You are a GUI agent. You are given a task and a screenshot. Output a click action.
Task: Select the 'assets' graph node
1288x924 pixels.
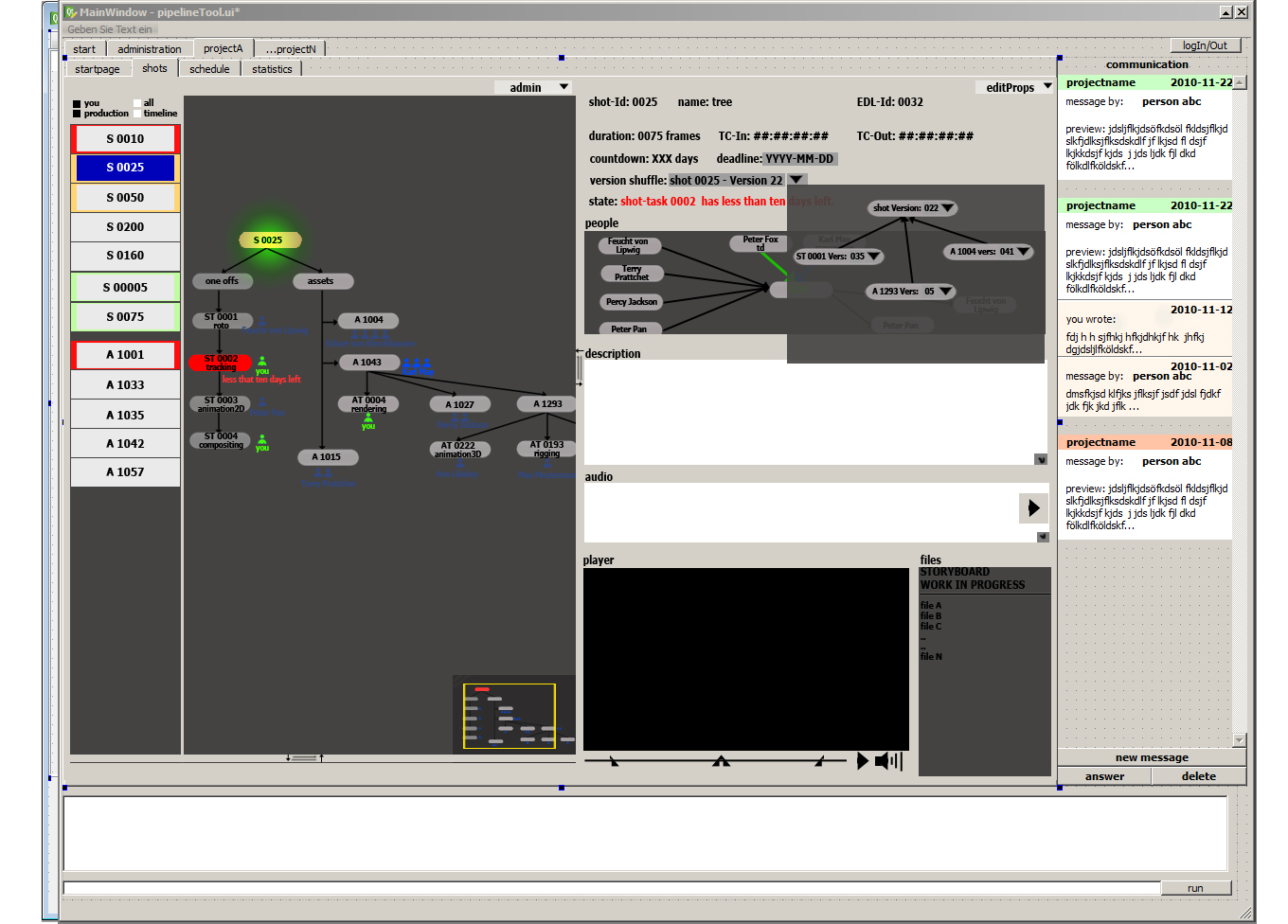(321, 280)
